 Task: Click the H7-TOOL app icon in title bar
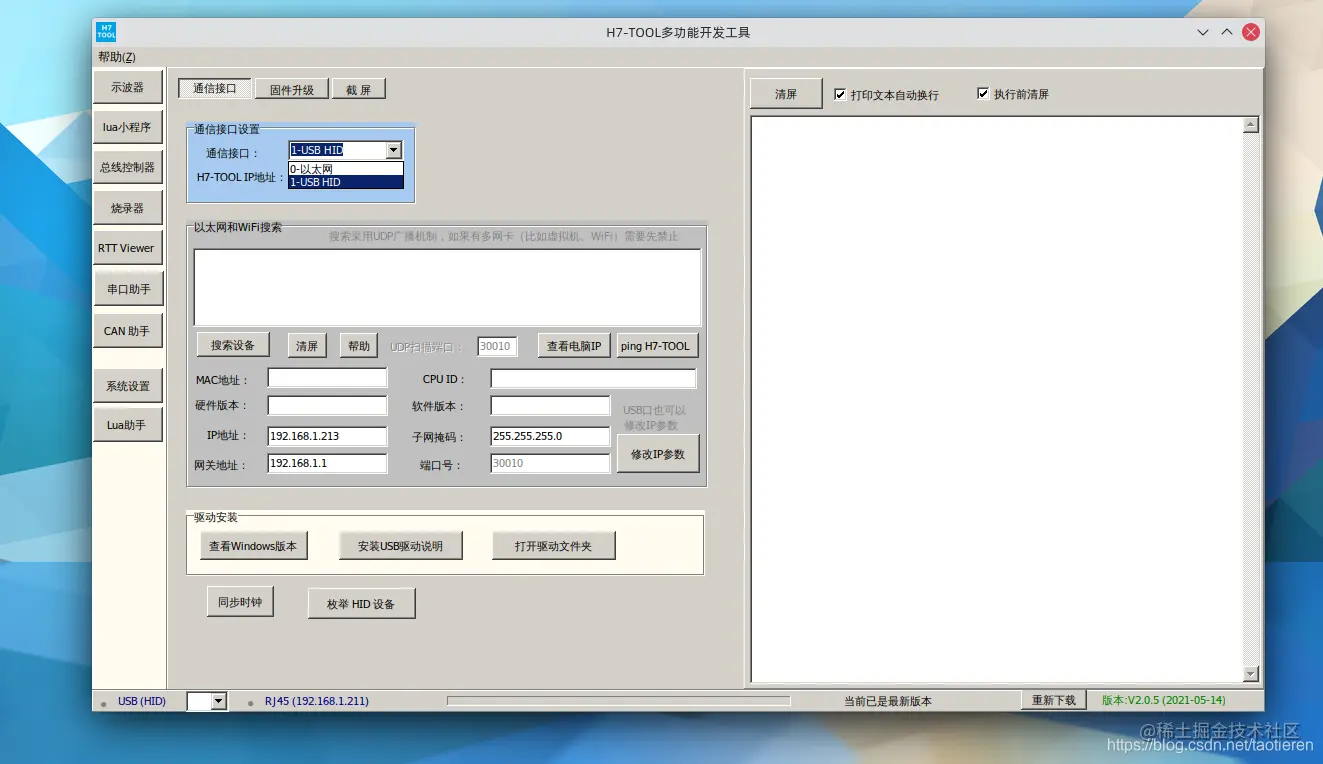[106, 32]
